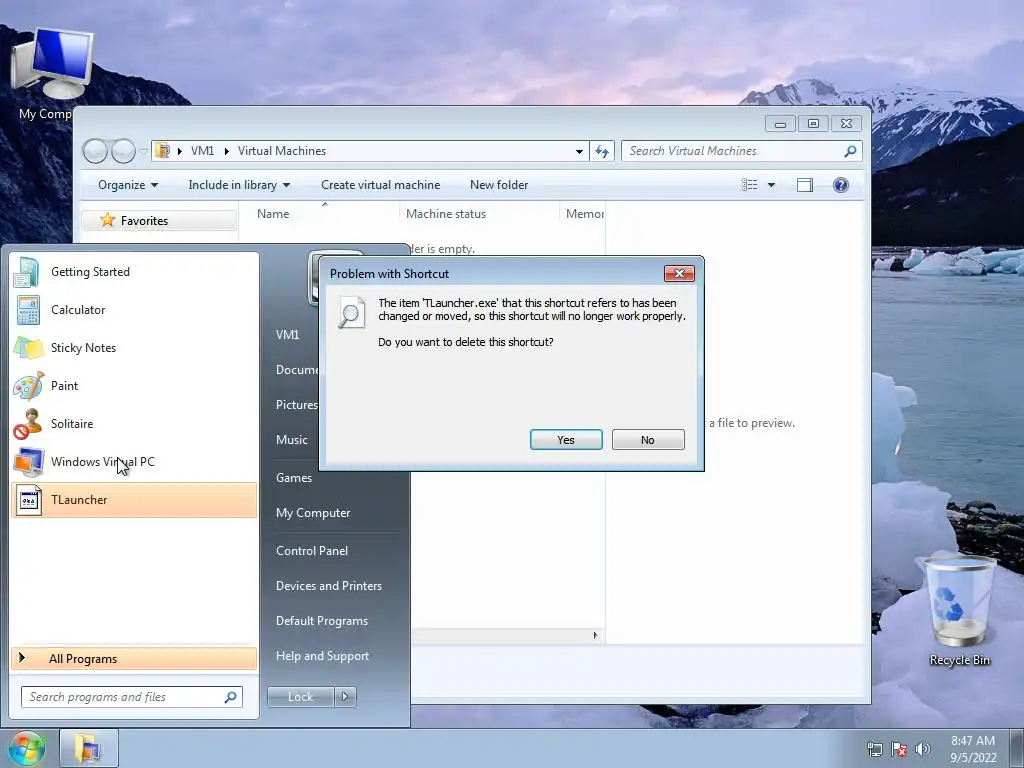1024x768 pixels.
Task: Click the TLauncher shortcut icon in Start menu
Action: point(28,500)
